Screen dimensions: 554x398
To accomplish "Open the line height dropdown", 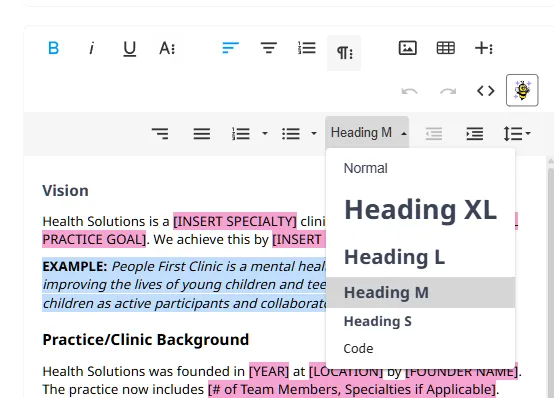I will [x=517, y=134].
